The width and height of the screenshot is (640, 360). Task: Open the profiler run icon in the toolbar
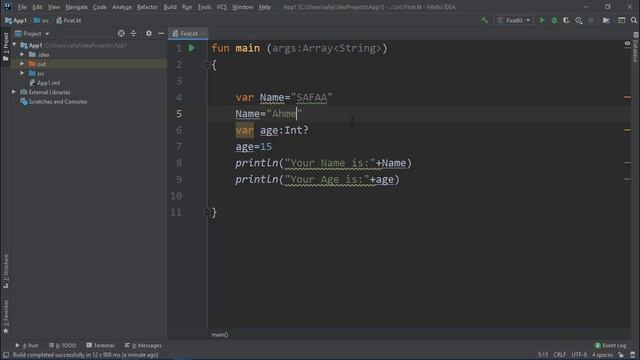click(x=579, y=20)
